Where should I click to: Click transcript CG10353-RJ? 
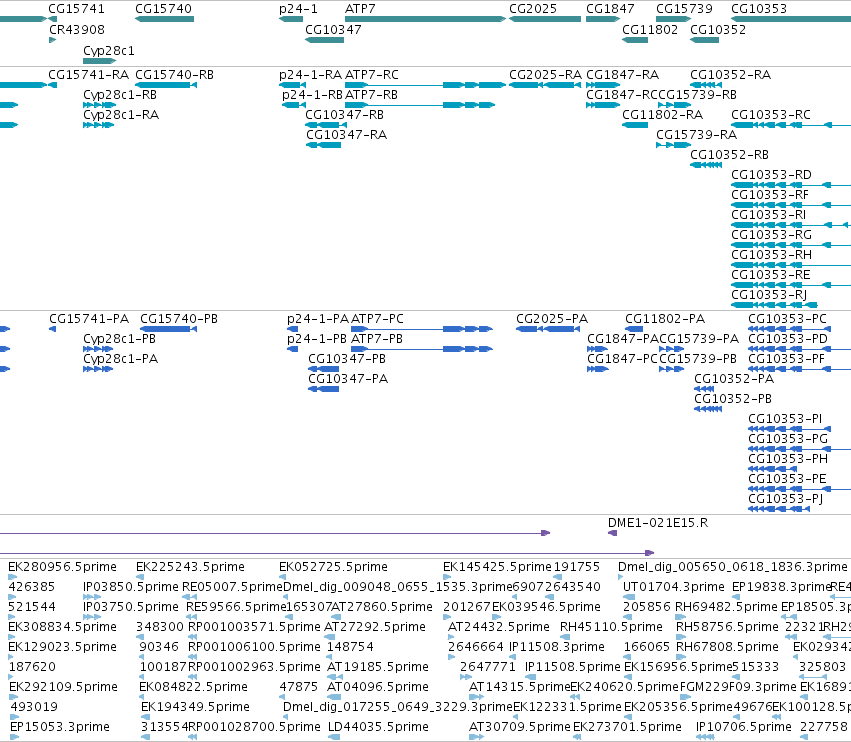coord(774,305)
